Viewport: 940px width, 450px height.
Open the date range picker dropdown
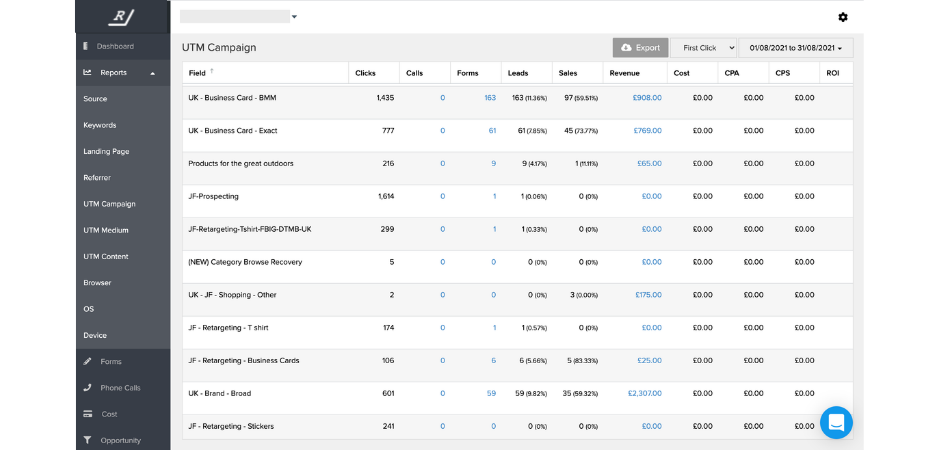[795, 48]
